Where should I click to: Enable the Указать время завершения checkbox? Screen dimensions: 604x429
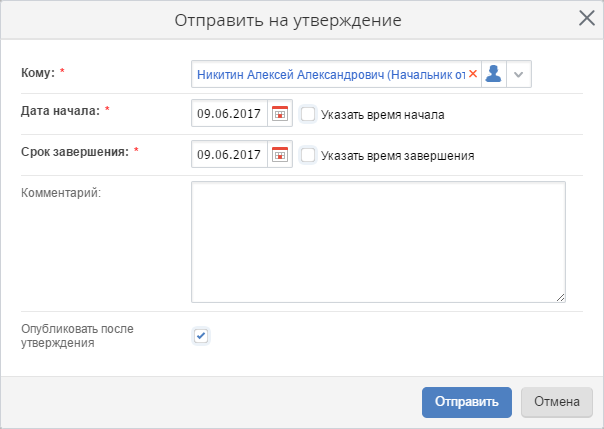click(308, 155)
